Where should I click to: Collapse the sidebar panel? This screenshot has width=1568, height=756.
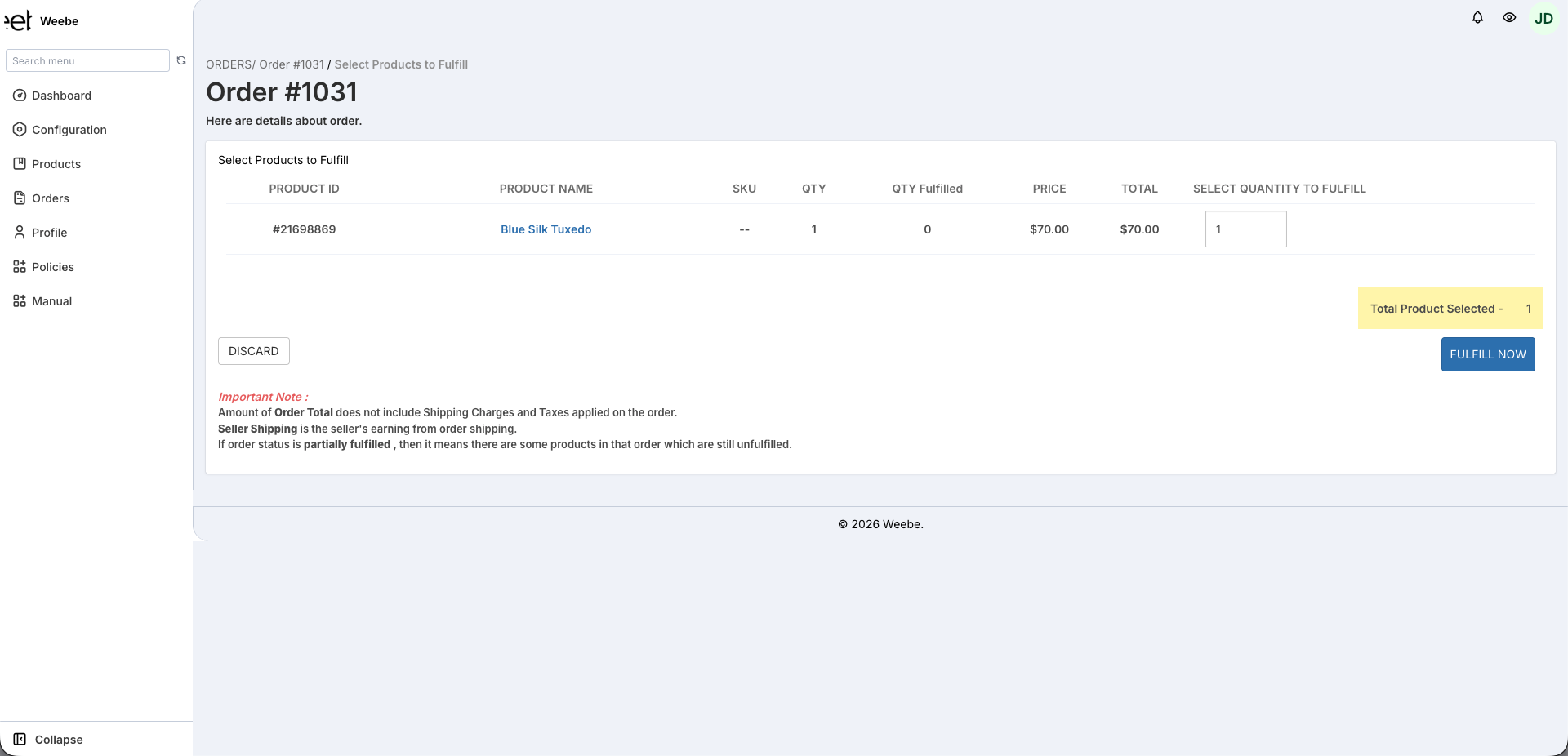[49, 740]
